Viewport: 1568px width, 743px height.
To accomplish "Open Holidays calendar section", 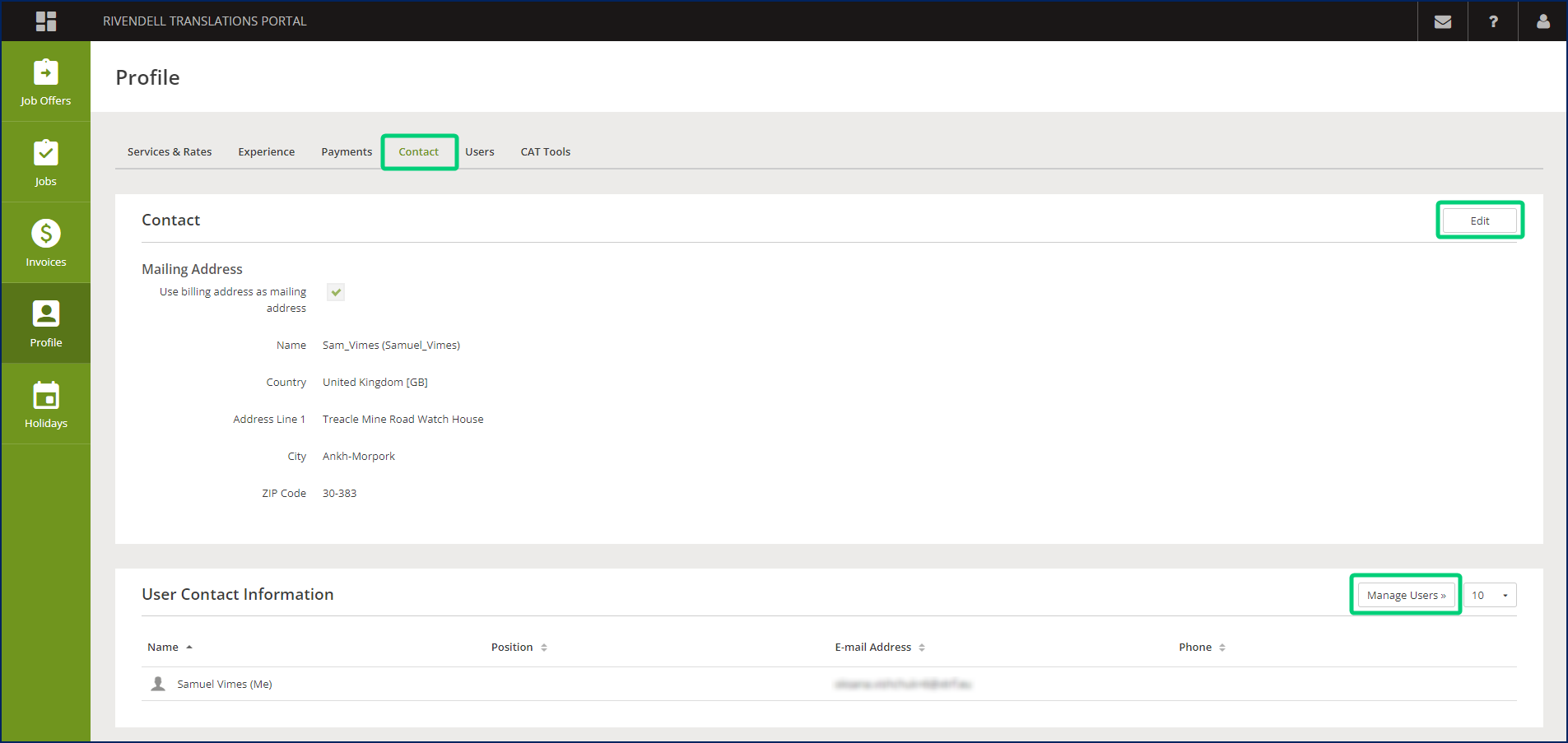I will [46, 404].
